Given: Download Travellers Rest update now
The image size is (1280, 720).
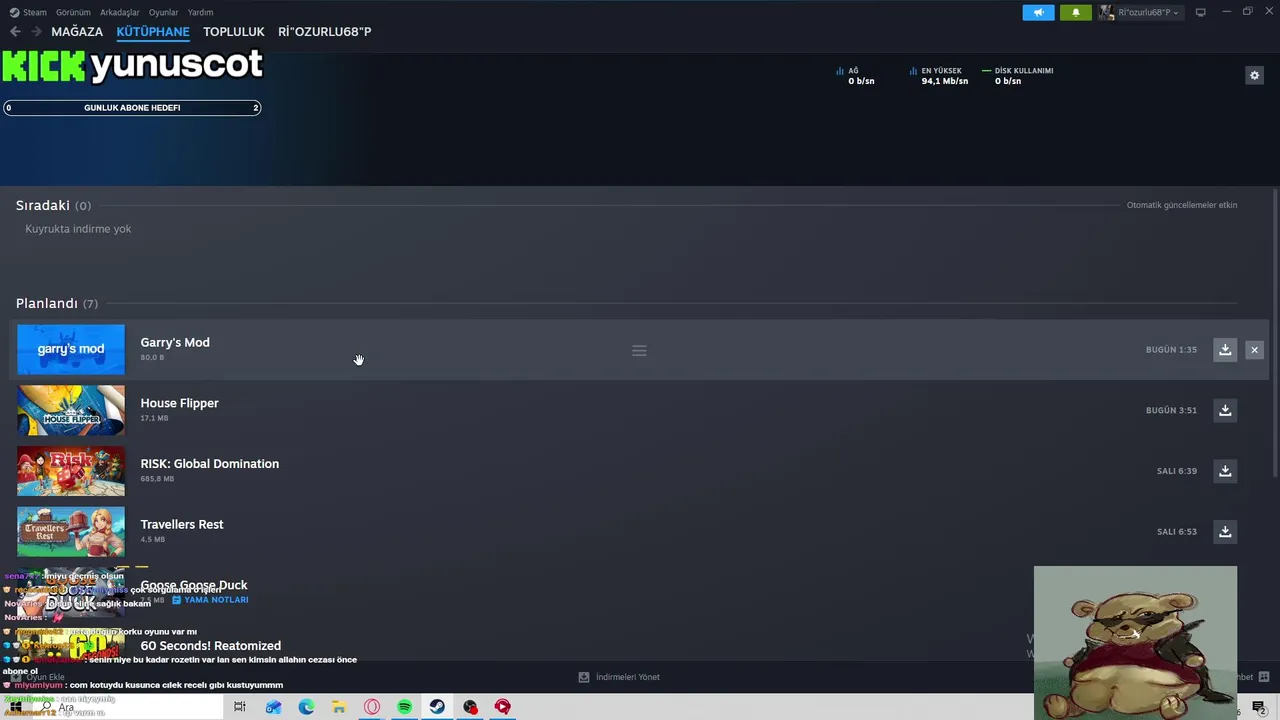Looking at the screenshot, I should click(1225, 531).
